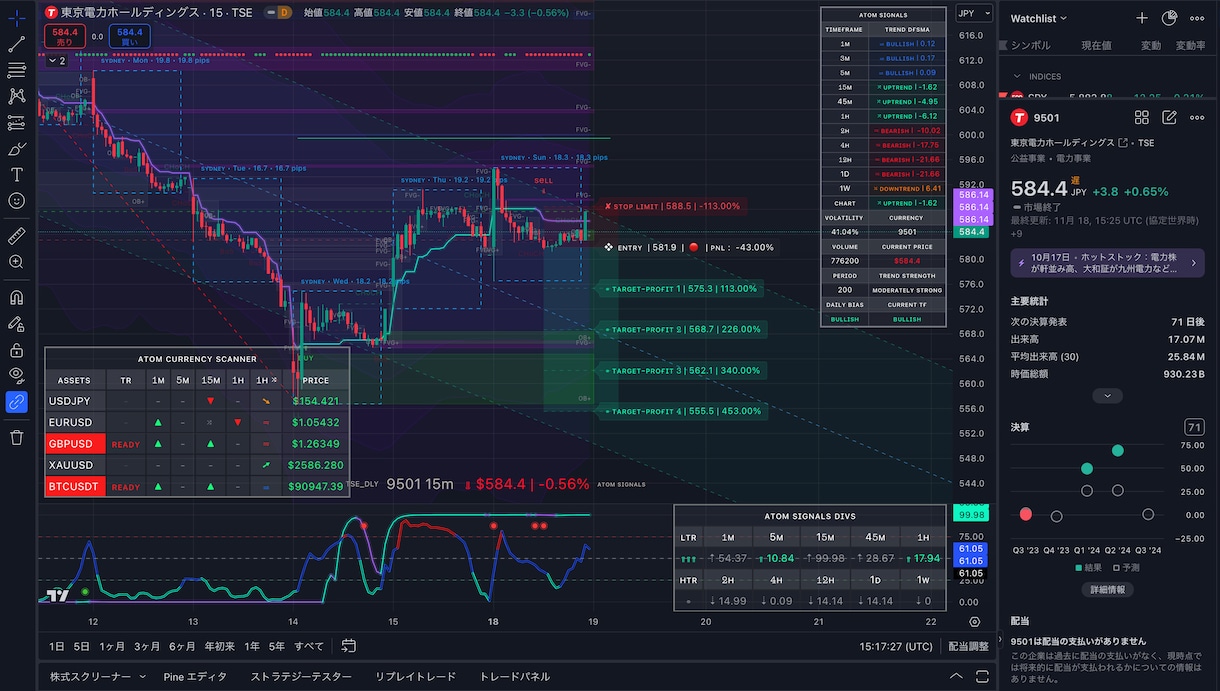Open the 9501 details grid layout icon
The image size is (1220, 691).
[x=1142, y=117]
